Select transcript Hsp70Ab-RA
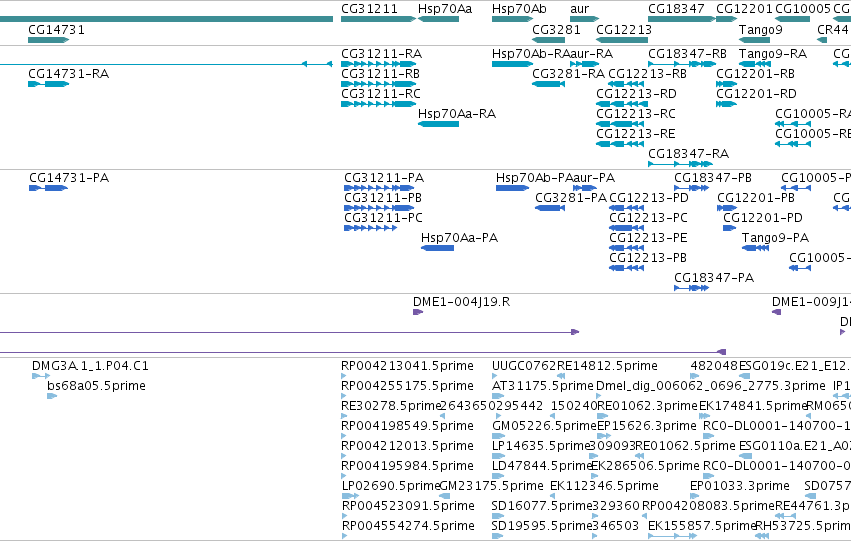 click(512, 64)
